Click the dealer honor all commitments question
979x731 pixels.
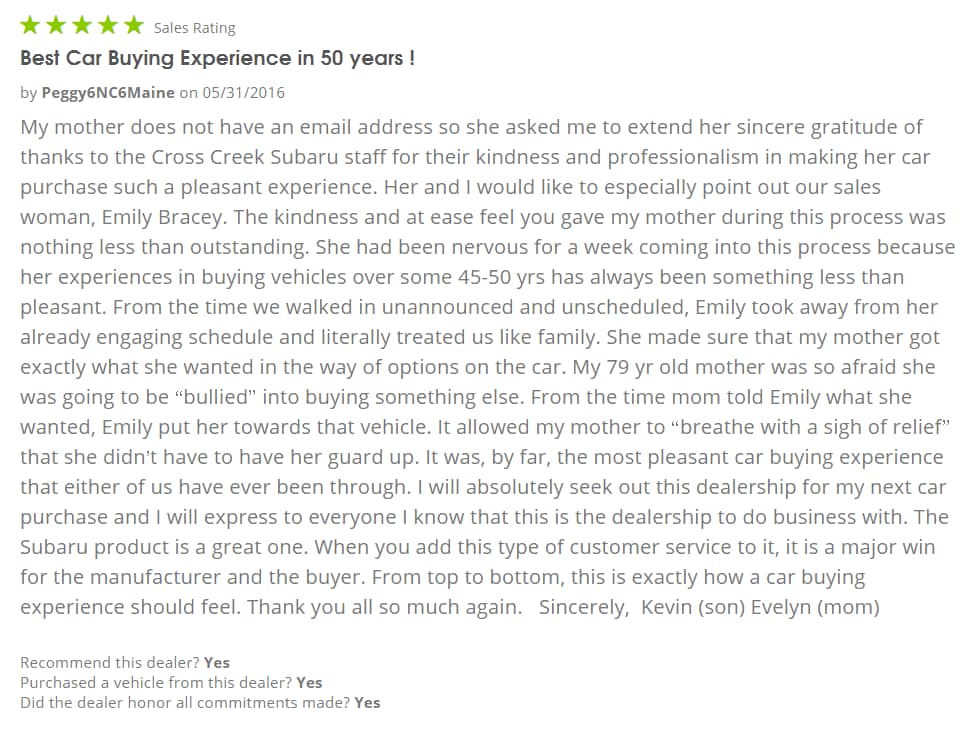(x=185, y=702)
